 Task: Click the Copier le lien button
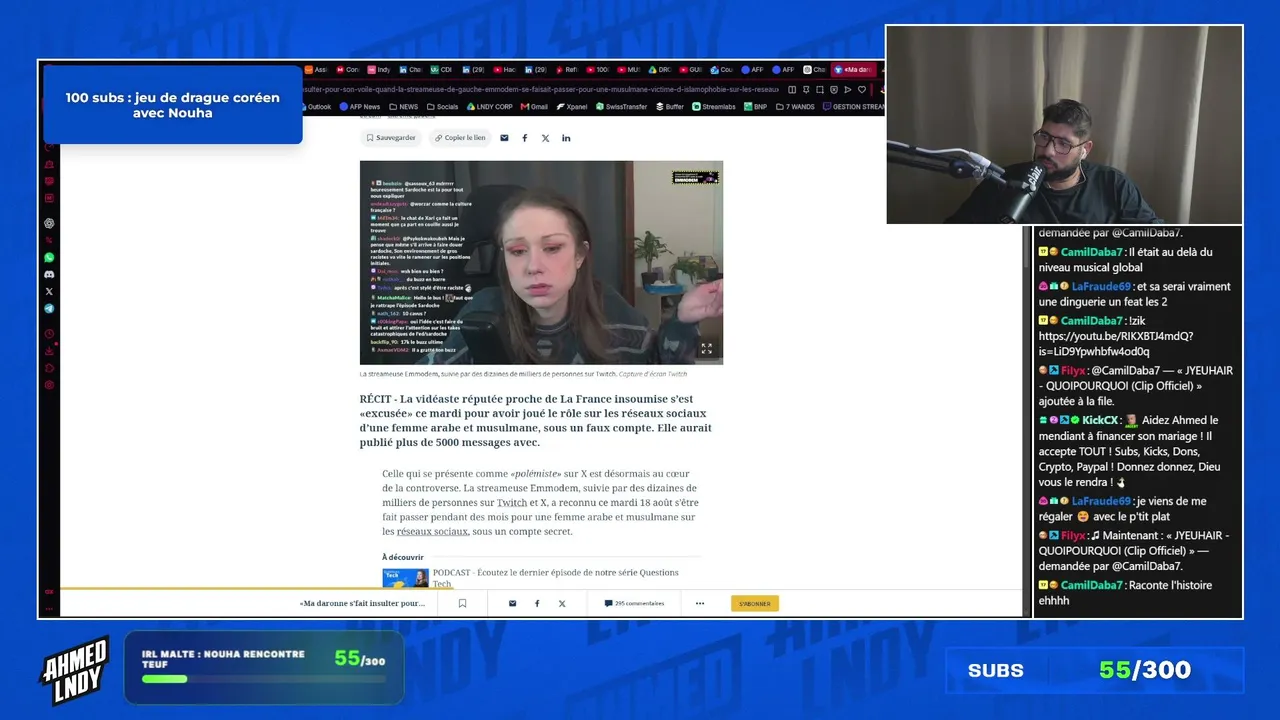[460, 138]
